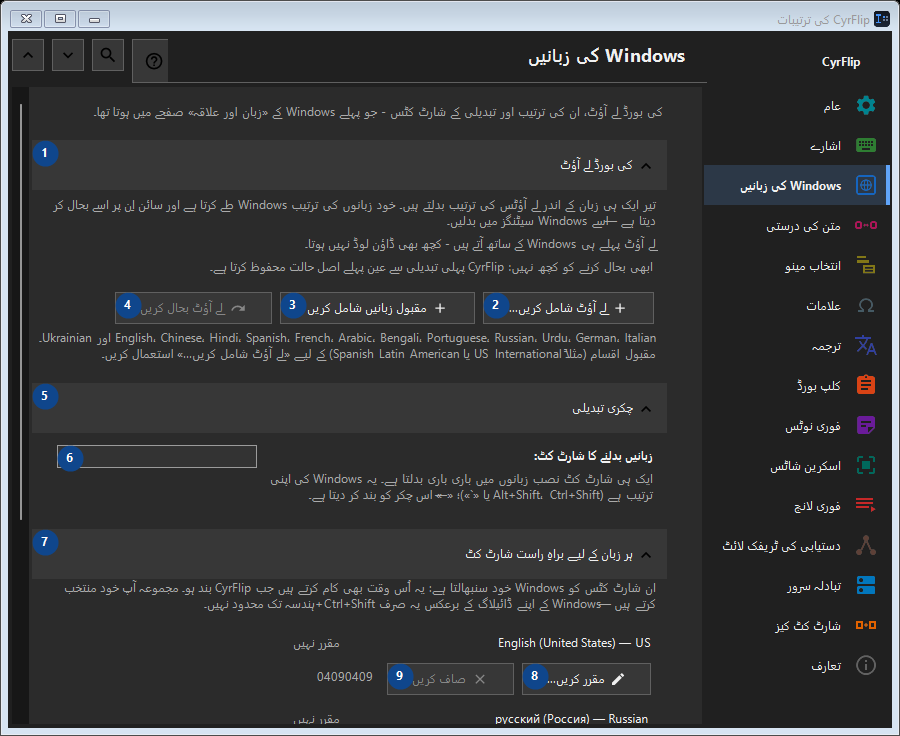Viewport: 900px width, 736px height.
Task: Click مقرر کریں button for English US
Action: pos(586,679)
